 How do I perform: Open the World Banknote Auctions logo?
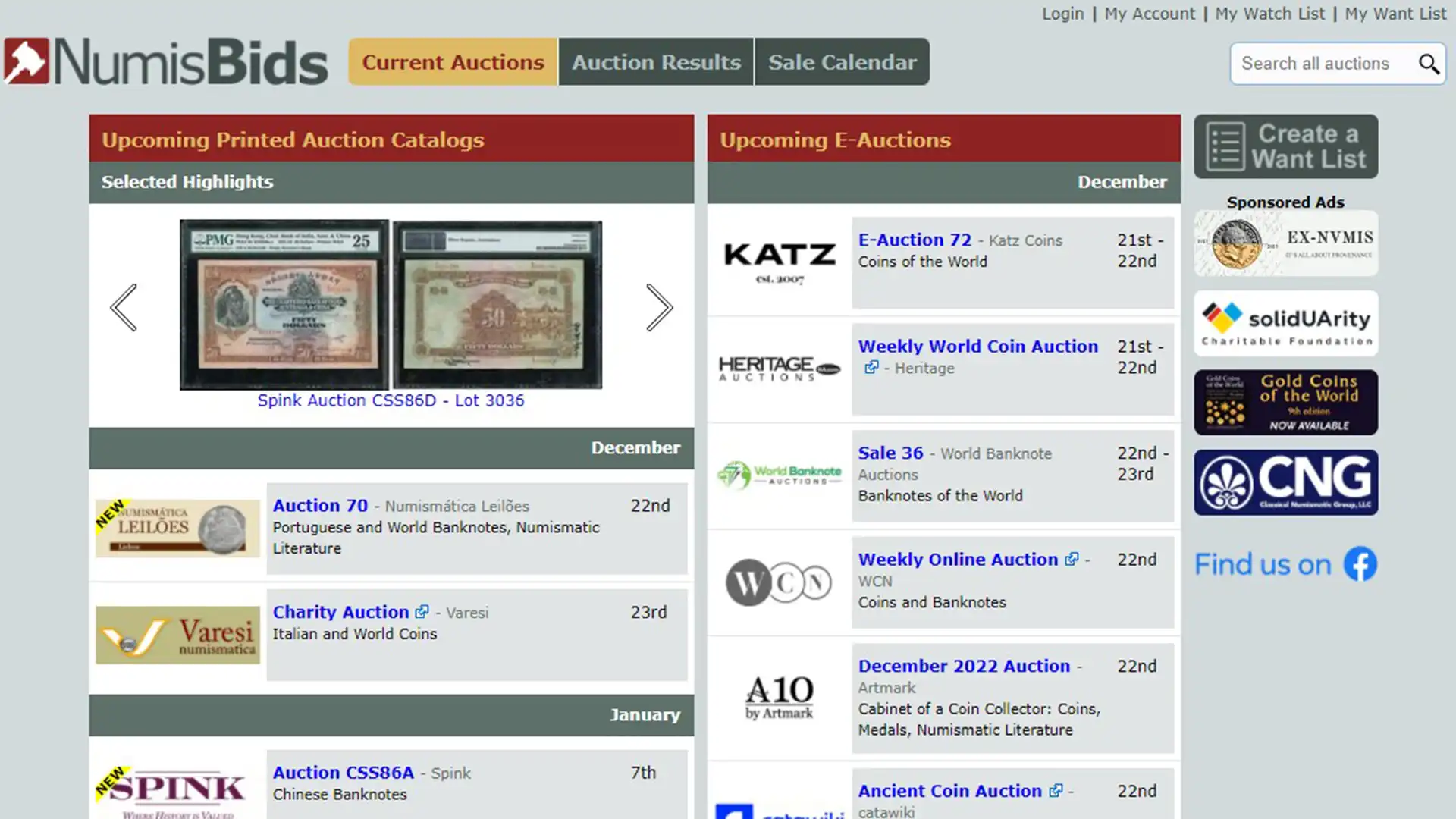780,475
